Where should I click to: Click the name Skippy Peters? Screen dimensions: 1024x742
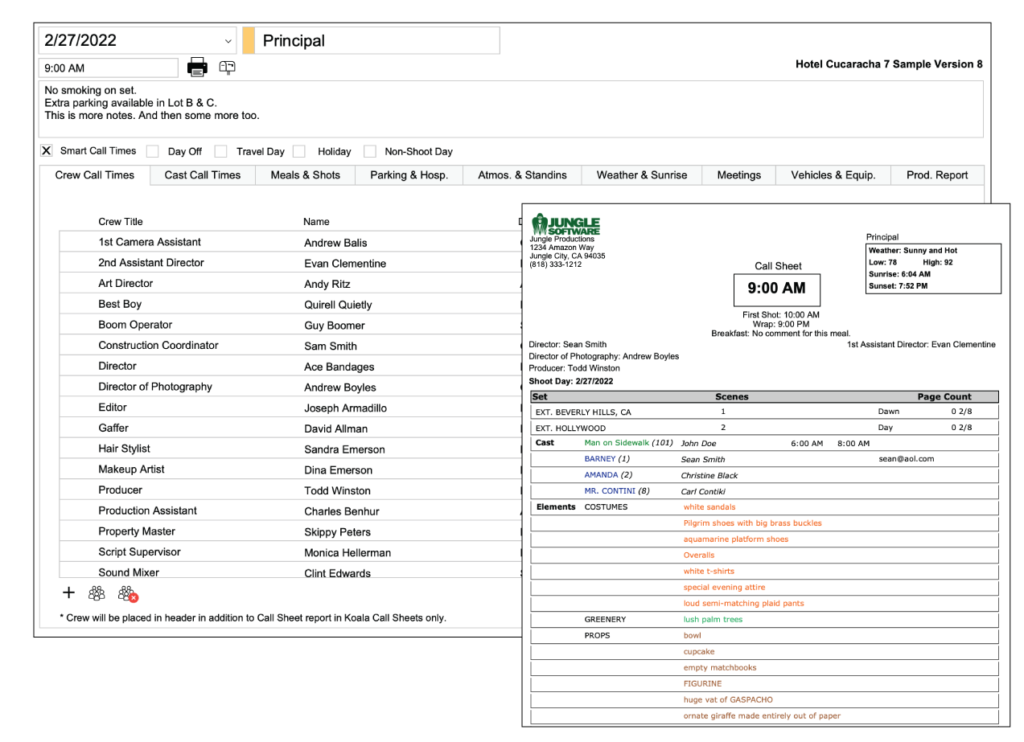tap(338, 532)
